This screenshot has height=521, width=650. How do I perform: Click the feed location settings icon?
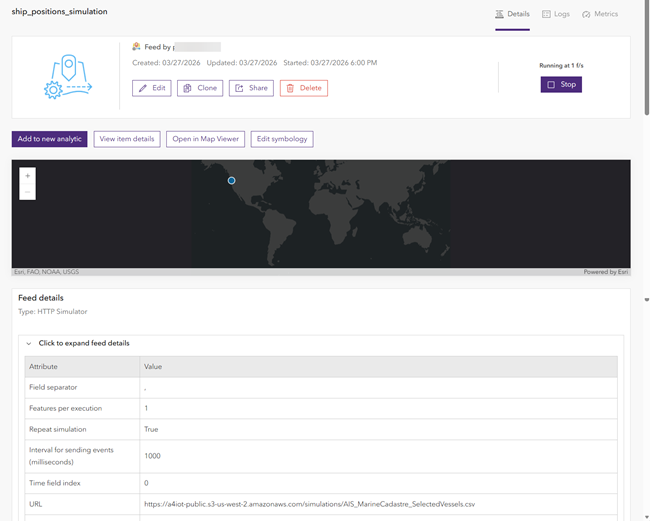click(68, 77)
